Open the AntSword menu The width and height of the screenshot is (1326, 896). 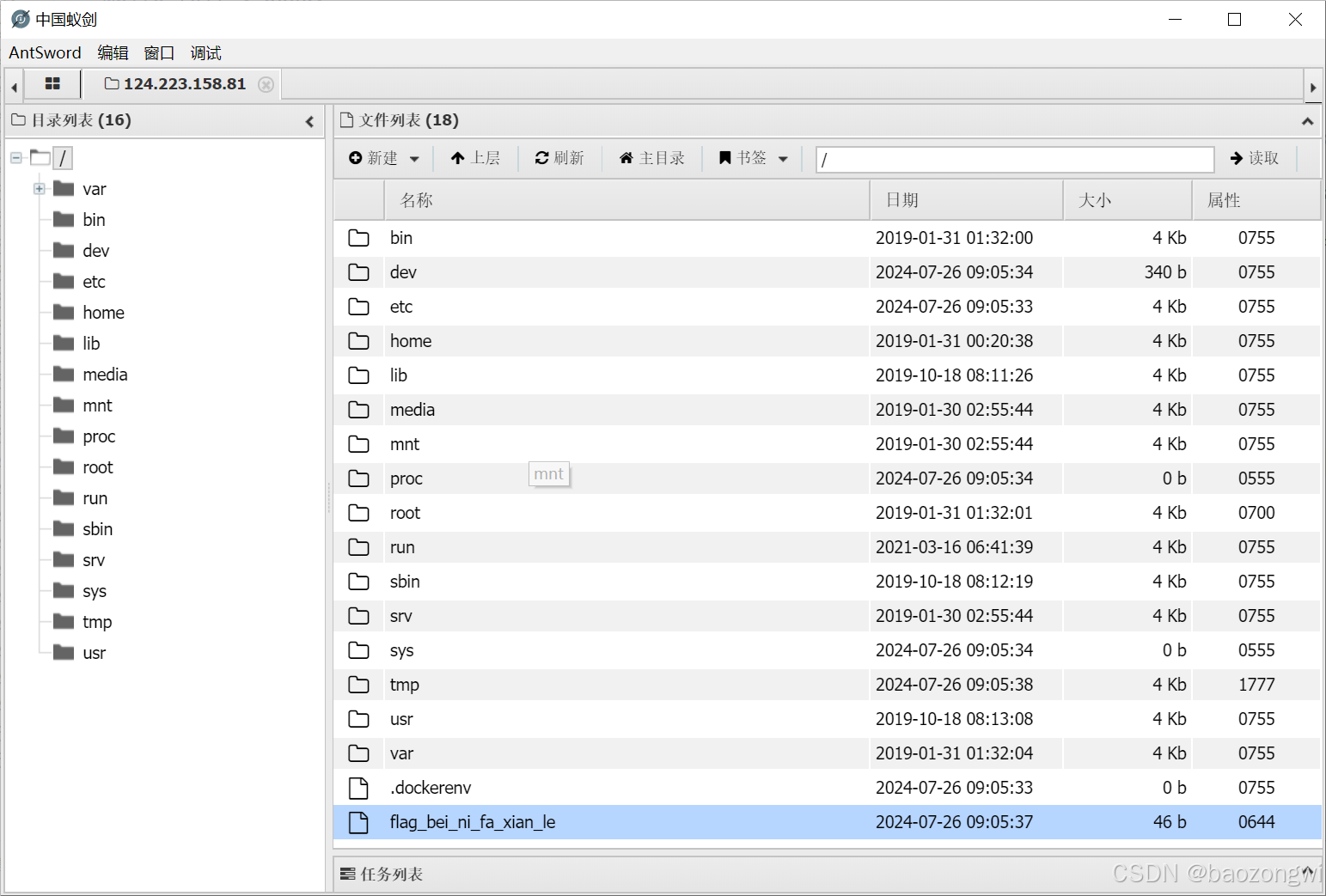45,52
